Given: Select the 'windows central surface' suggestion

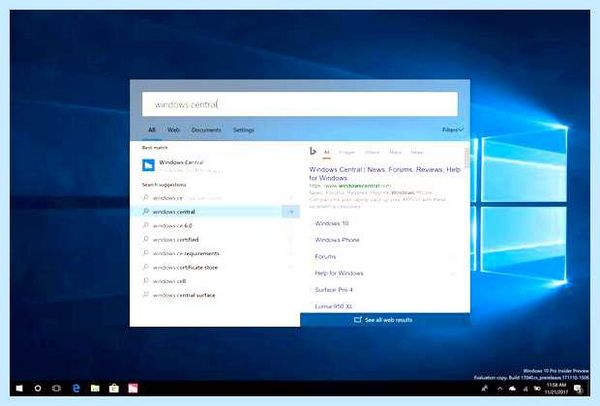Looking at the screenshot, I should click(215, 295).
